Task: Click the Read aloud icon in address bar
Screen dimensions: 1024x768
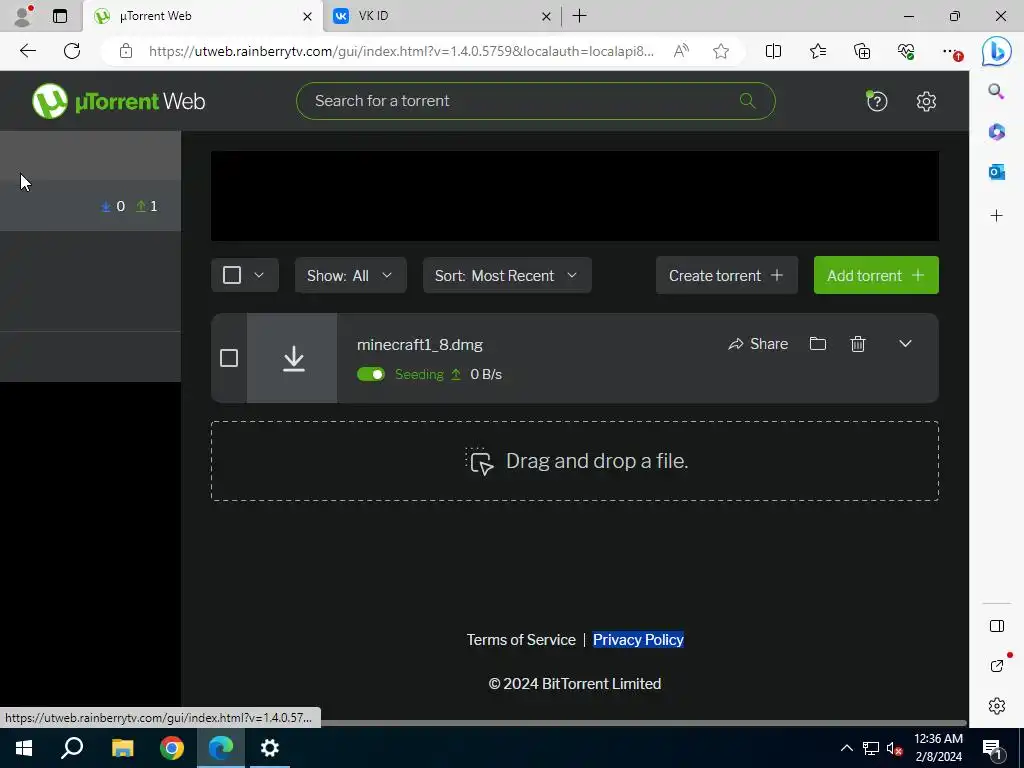Action: (681, 51)
